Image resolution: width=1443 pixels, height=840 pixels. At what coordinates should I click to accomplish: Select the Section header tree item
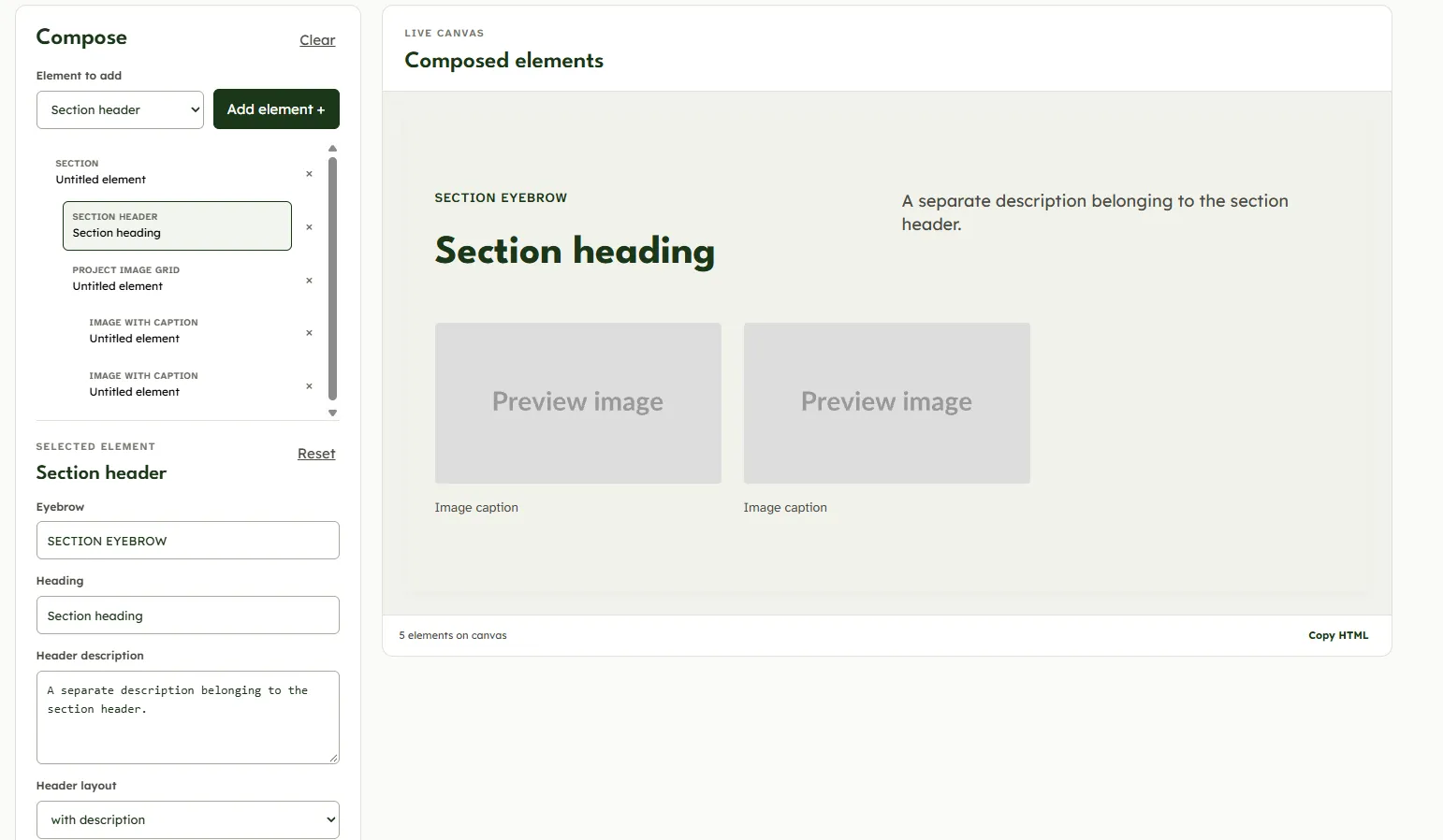(x=177, y=225)
